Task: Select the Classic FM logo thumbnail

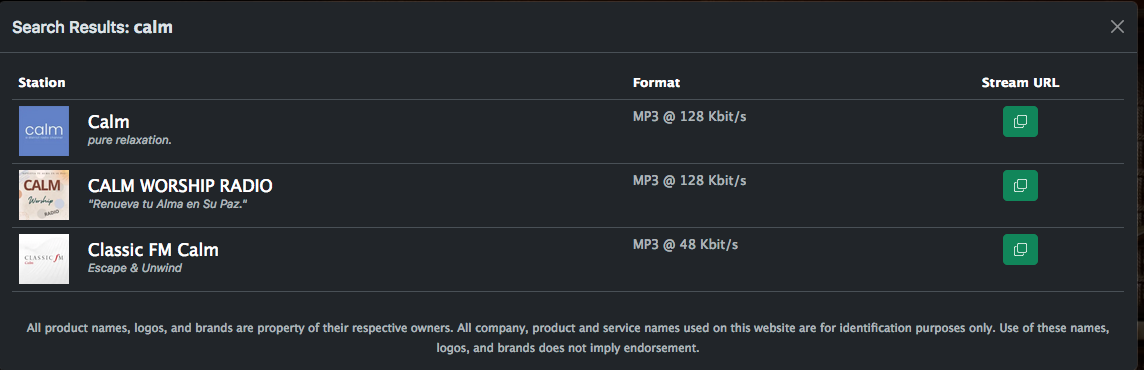Action: coord(44,259)
